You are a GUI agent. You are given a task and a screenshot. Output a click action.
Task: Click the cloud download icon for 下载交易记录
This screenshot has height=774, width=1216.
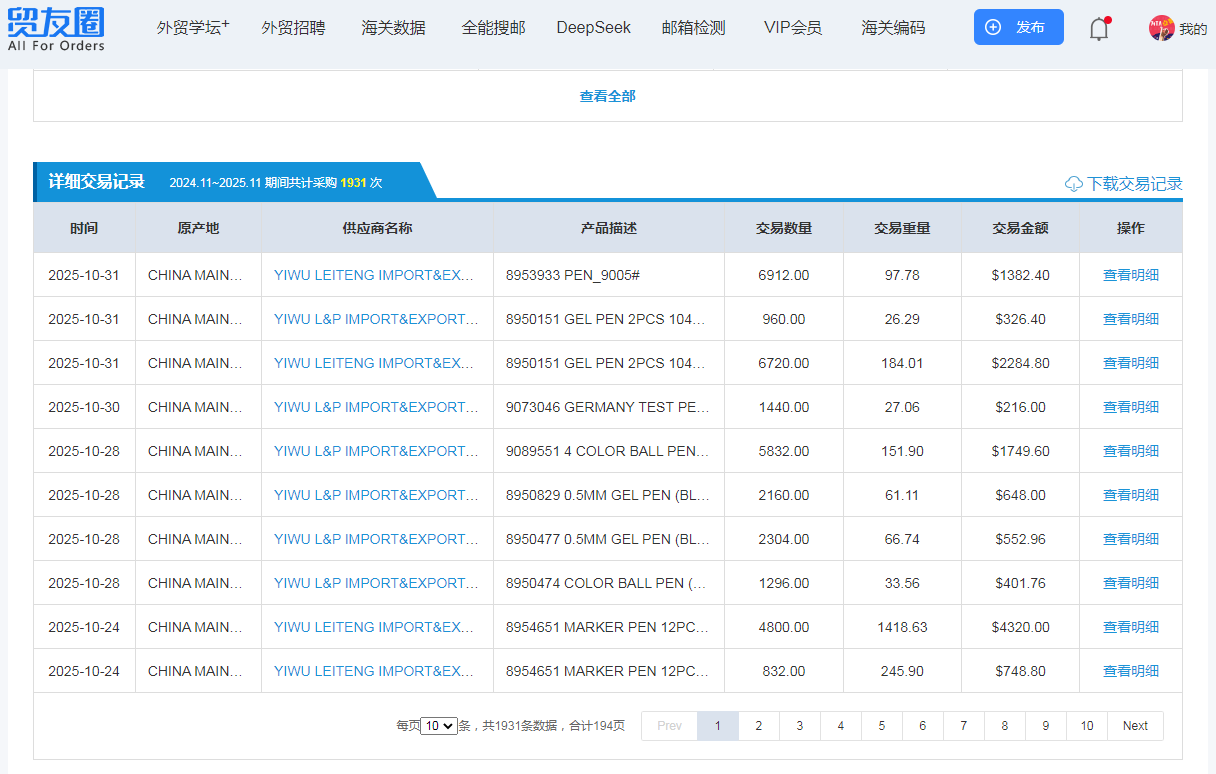point(1074,184)
